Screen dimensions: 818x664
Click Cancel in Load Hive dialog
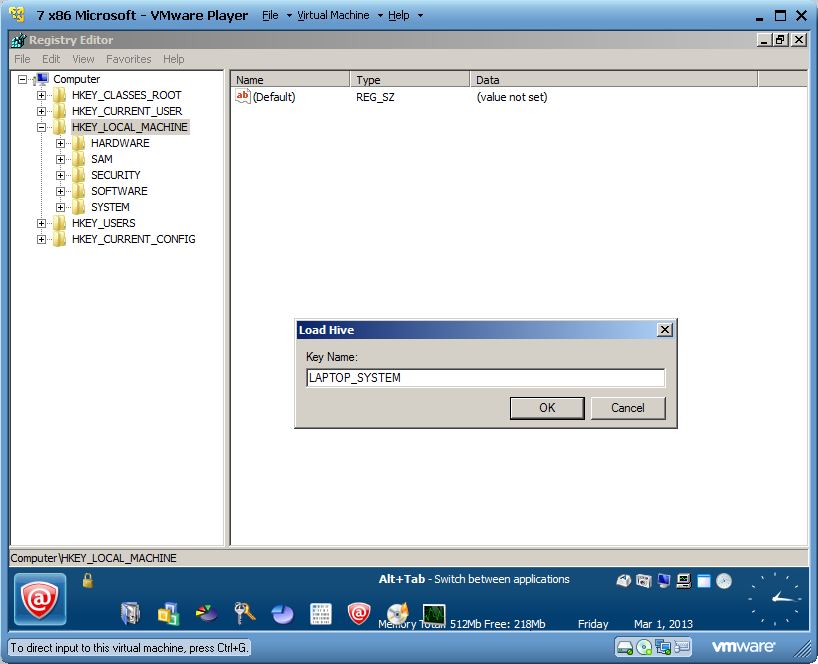(628, 408)
